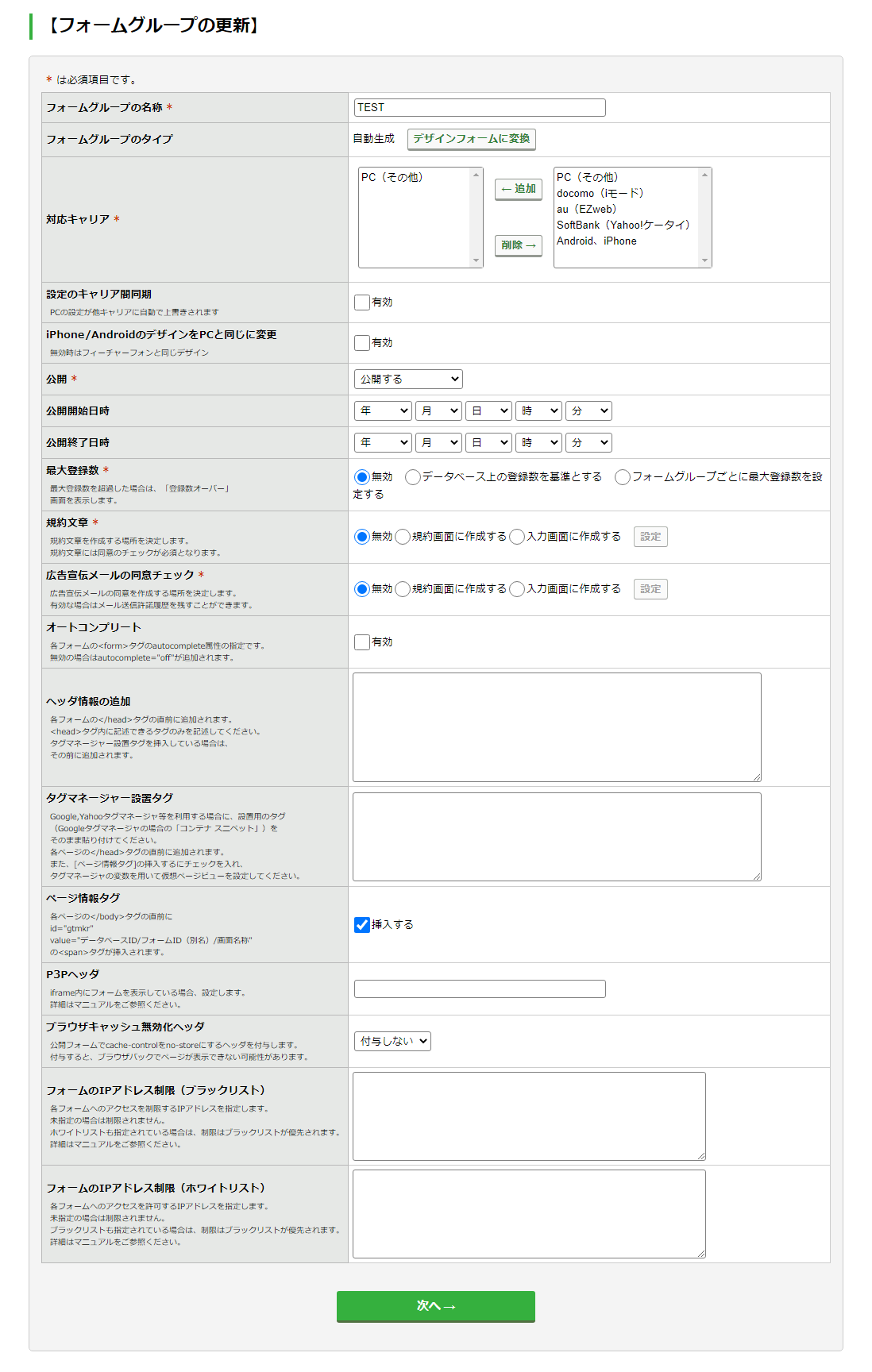Uncheck the 挿入する page info tag checkbox
This screenshot has width=872, height=1372.
click(x=362, y=925)
